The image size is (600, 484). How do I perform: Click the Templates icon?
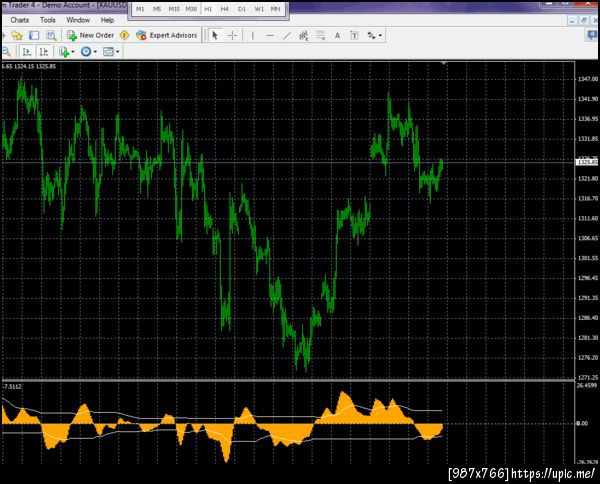point(108,51)
